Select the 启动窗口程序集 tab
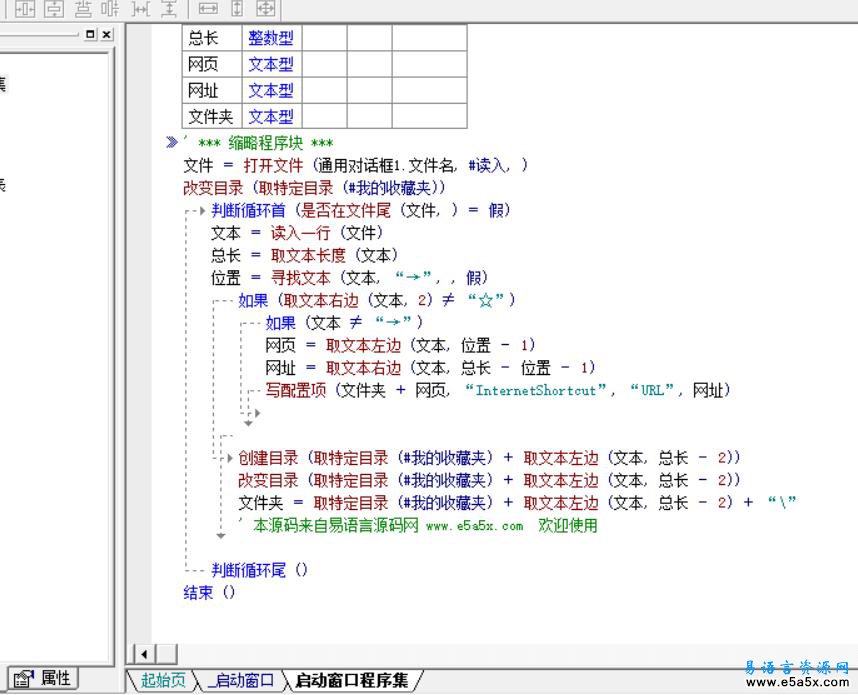858x695 pixels. coord(351,681)
